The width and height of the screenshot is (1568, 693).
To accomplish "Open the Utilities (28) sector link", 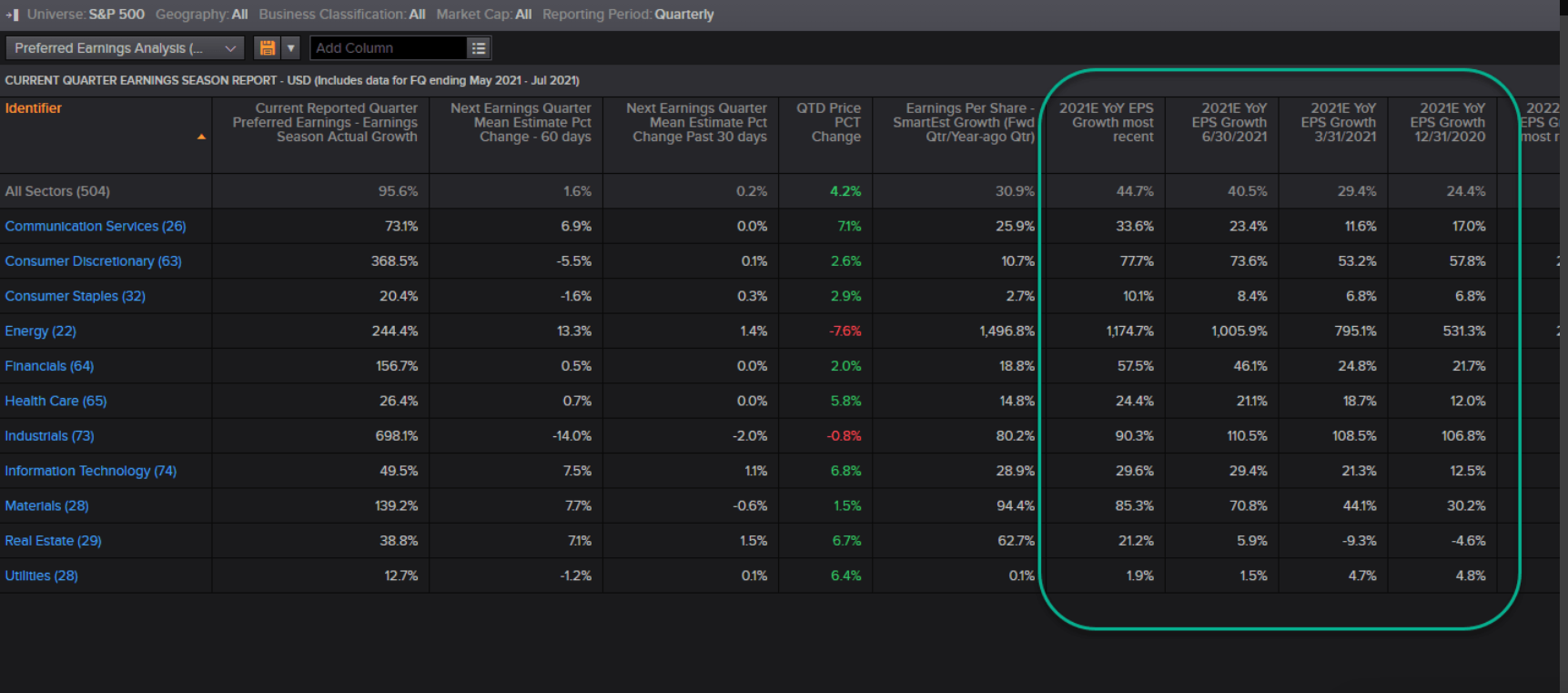I will click(41, 576).
